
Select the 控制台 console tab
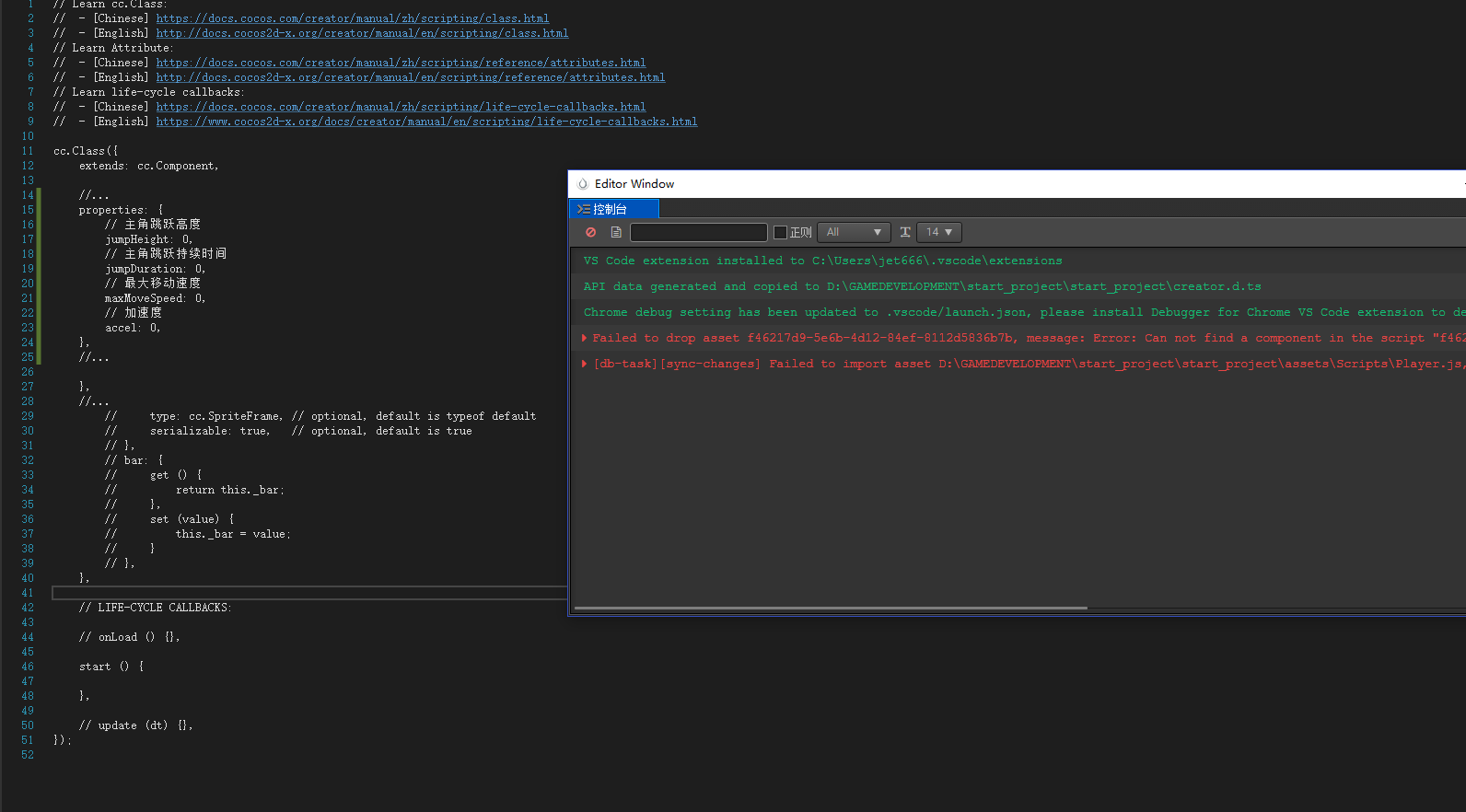610,210
